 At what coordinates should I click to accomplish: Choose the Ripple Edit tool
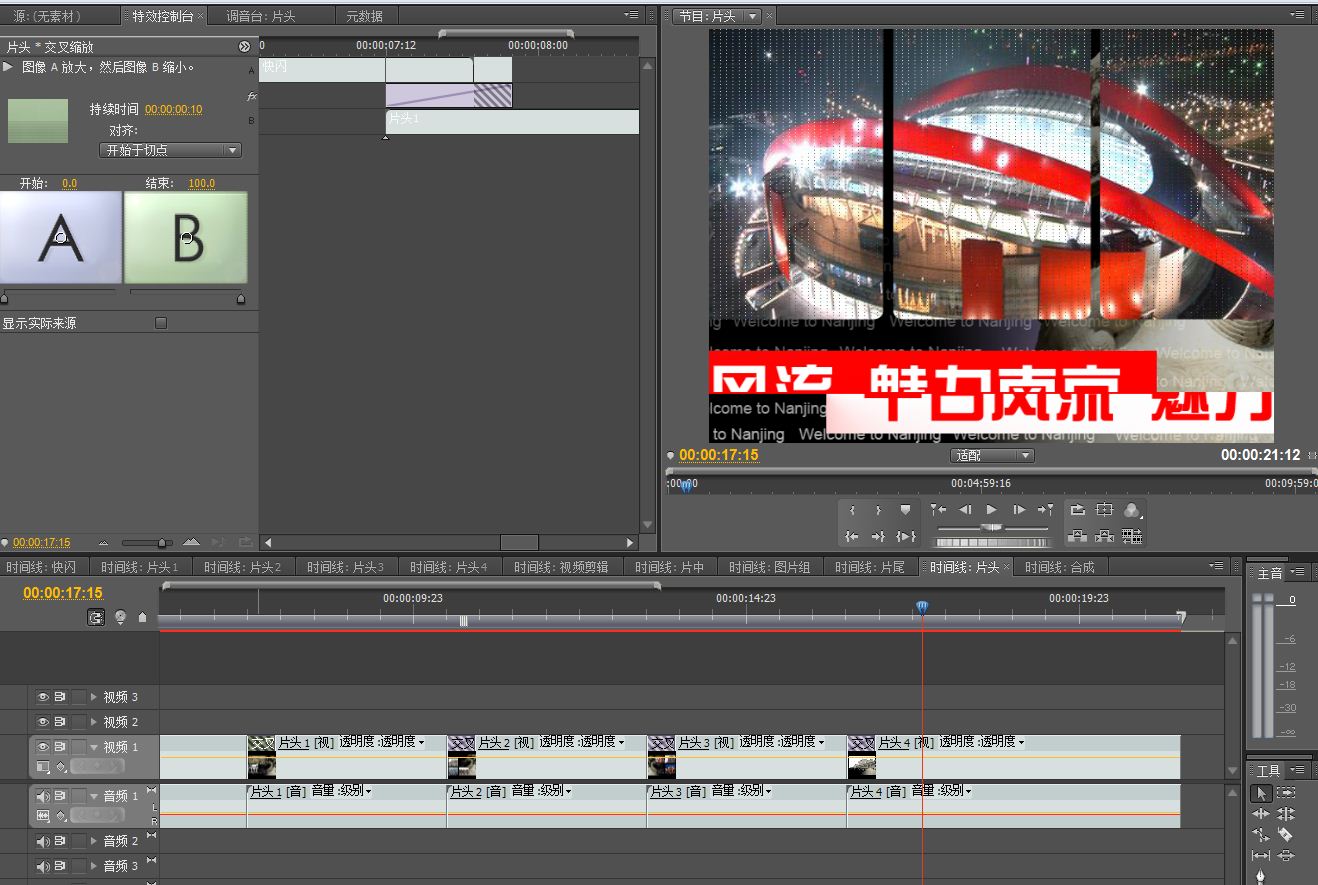tap(1261, 814)
